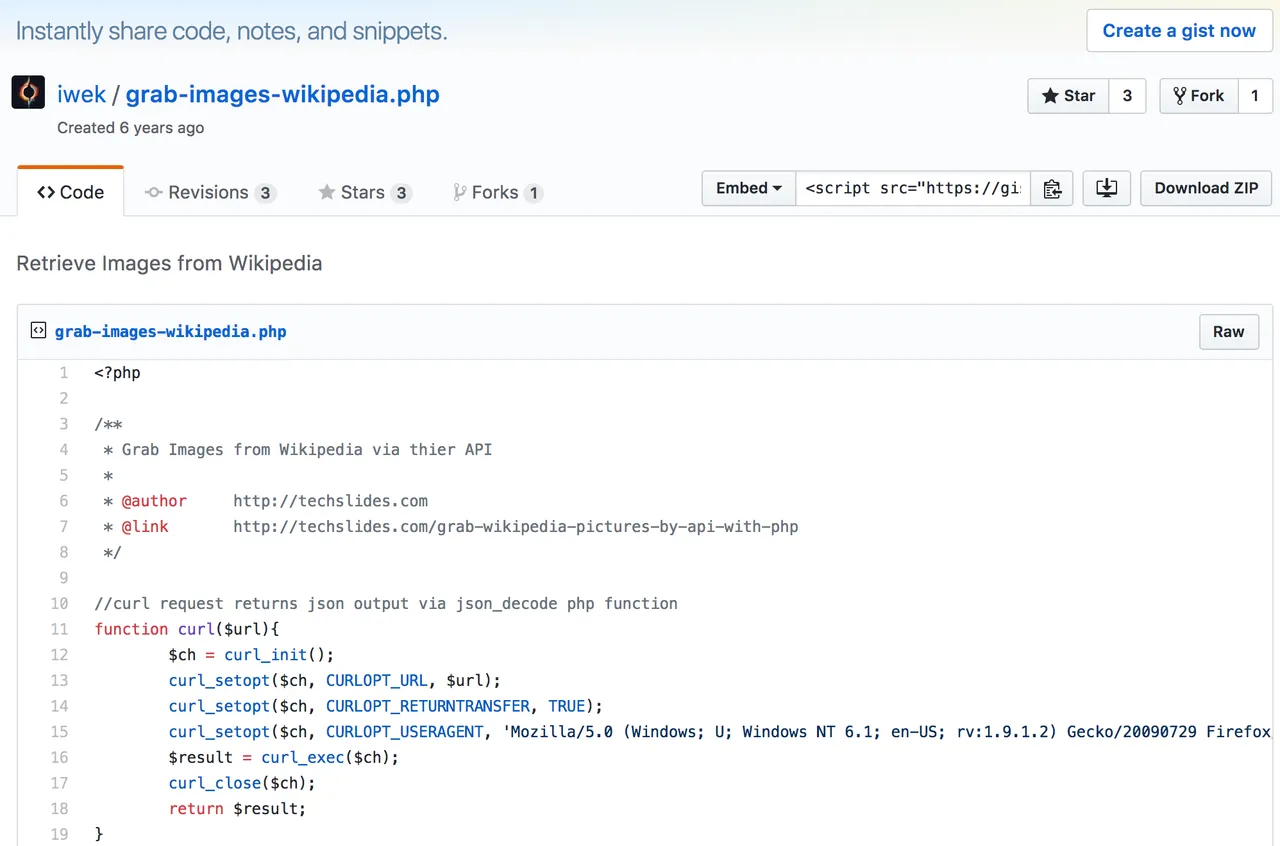
Task: View the Raw file
Action: click(1229, 332)
